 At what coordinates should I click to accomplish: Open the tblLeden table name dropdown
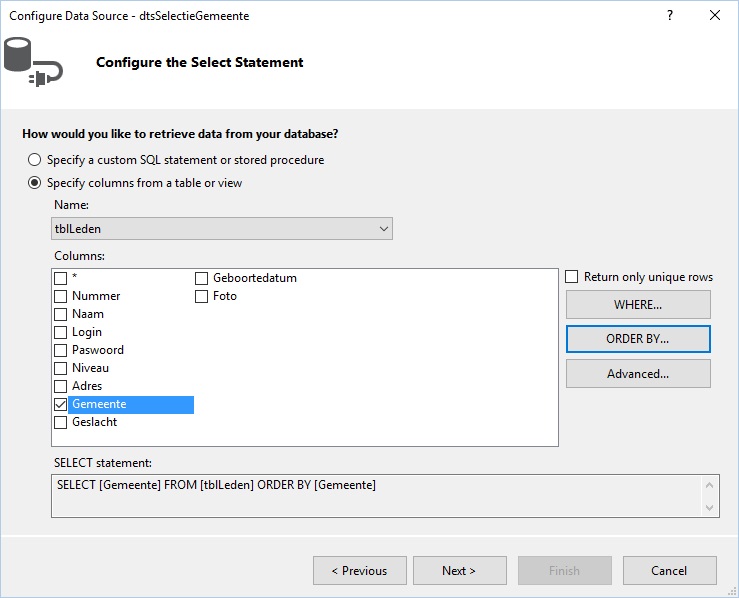(222, 229)
